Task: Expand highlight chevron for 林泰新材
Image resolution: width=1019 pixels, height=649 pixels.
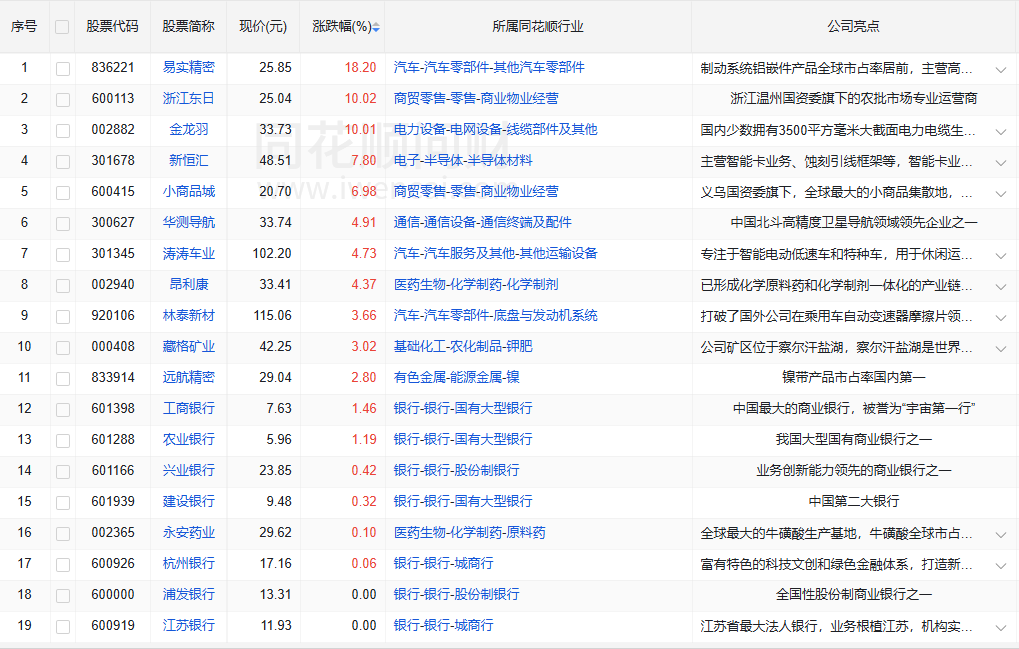Action: click(1000, 318)
